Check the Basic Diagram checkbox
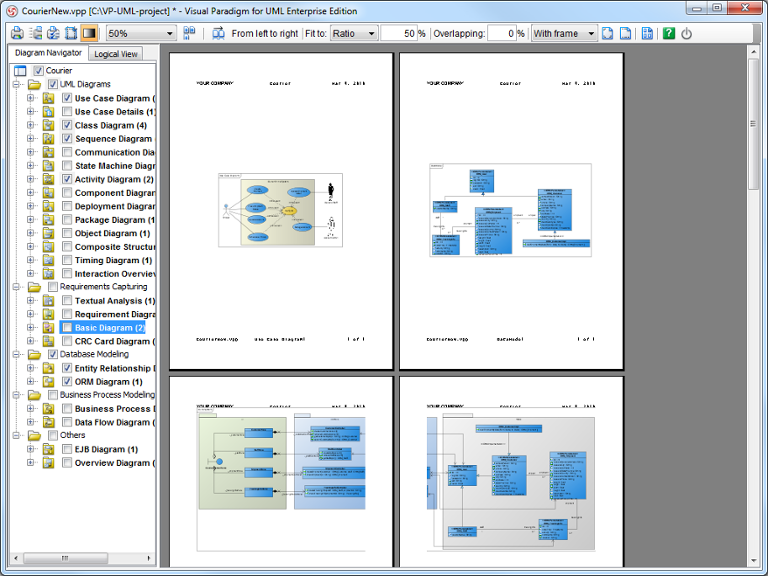The image size is (768, 576). click(x=67, y=327)
